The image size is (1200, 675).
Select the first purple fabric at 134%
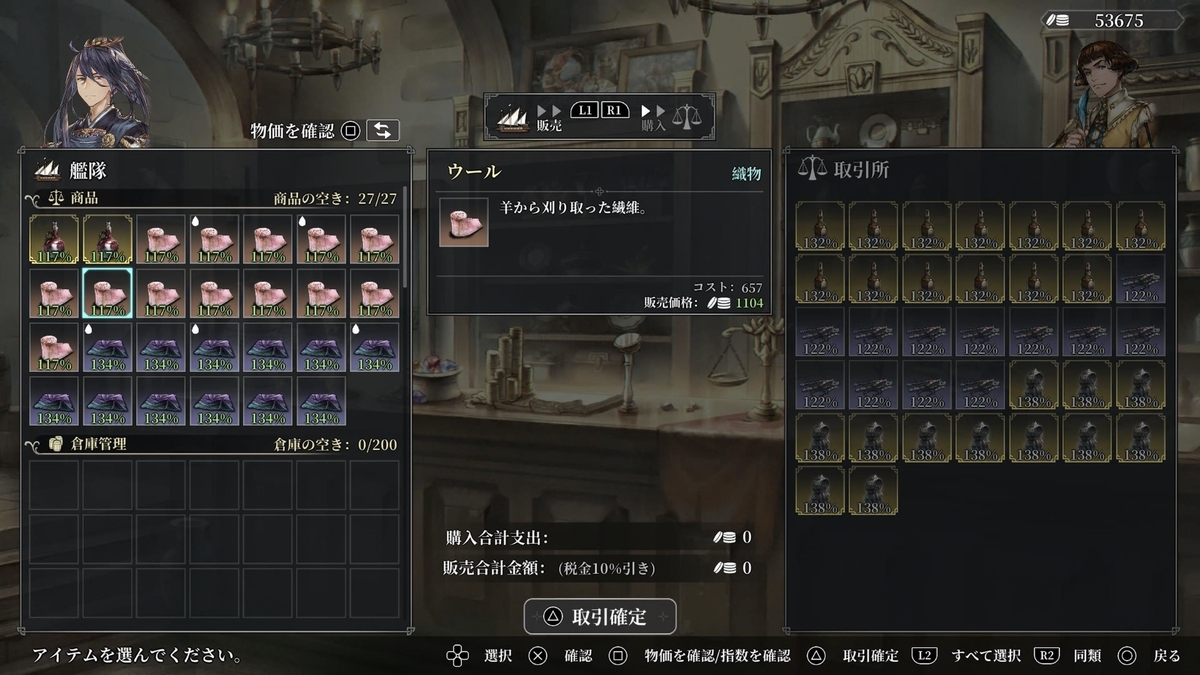point(107,347)
